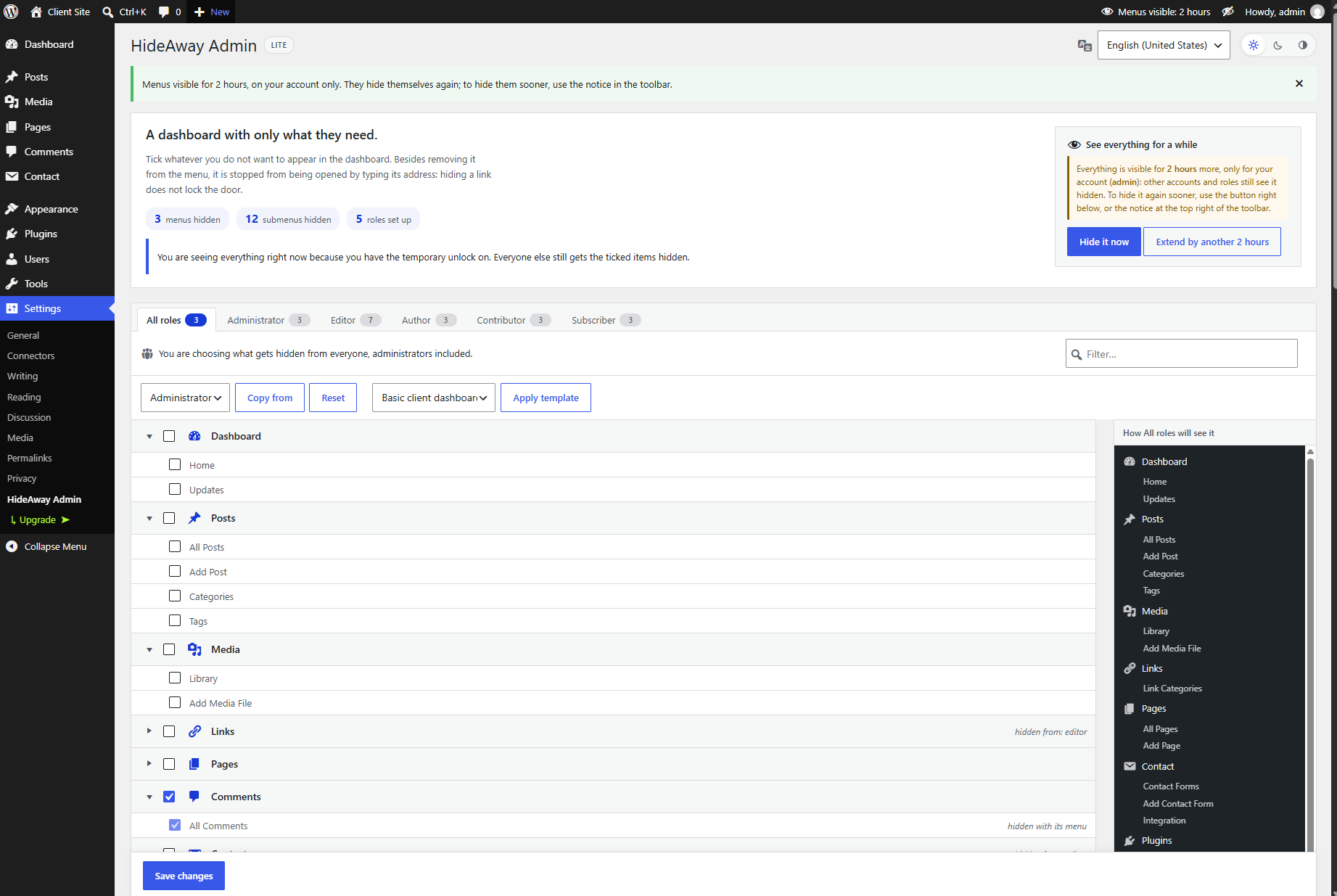Screen dimensions: 1337x896
Task: Open Media in the sidebar menu
Action: [x=57, y=102]
